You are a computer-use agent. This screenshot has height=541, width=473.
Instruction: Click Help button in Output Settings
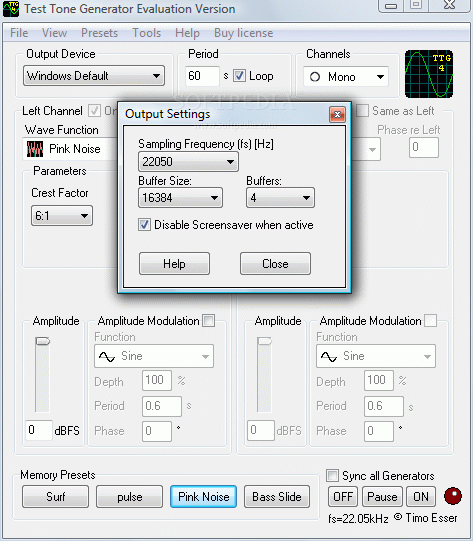[174, 264]
